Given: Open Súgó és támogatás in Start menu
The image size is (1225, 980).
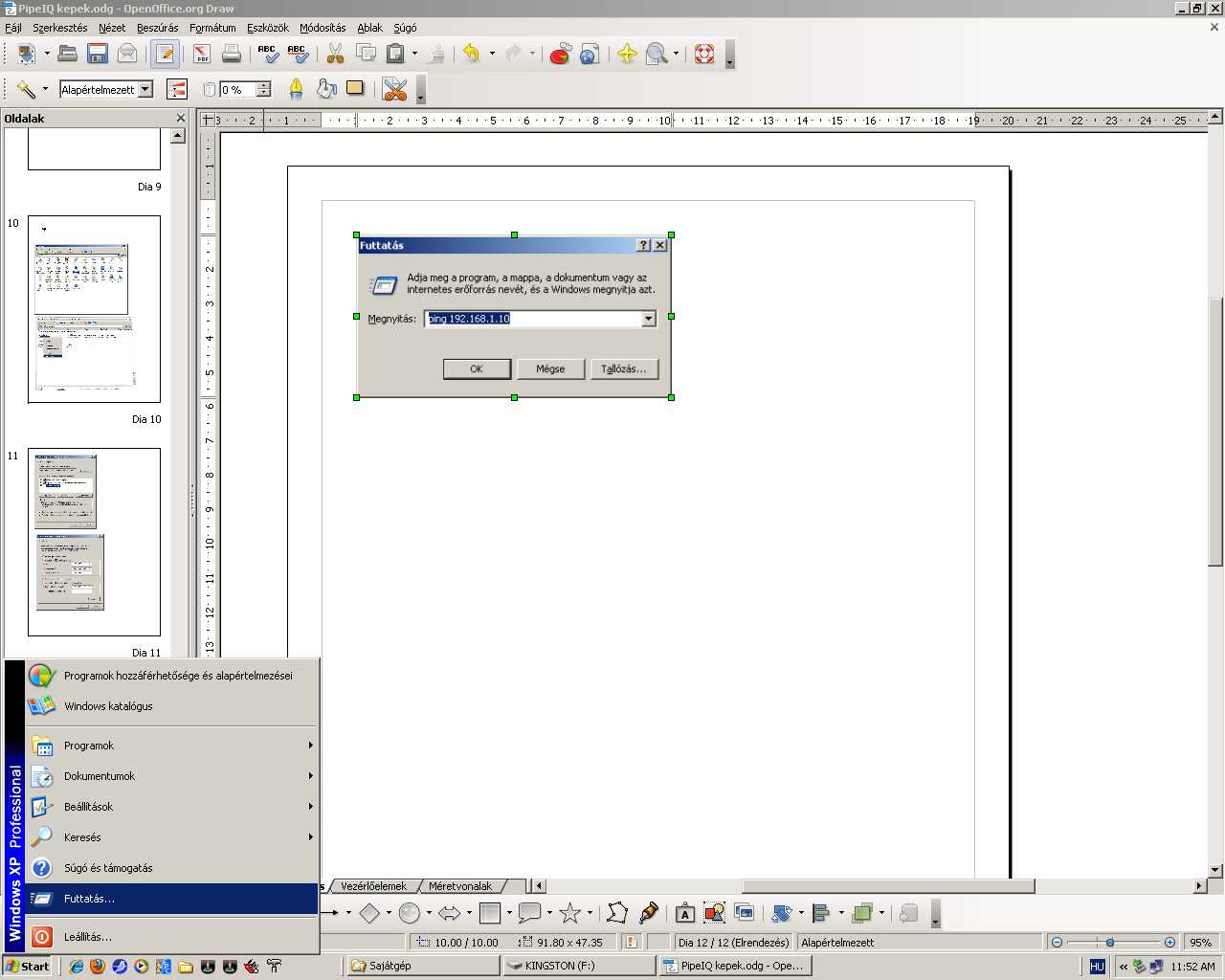Looking at the screenshot, I should [x=172, y=868].
